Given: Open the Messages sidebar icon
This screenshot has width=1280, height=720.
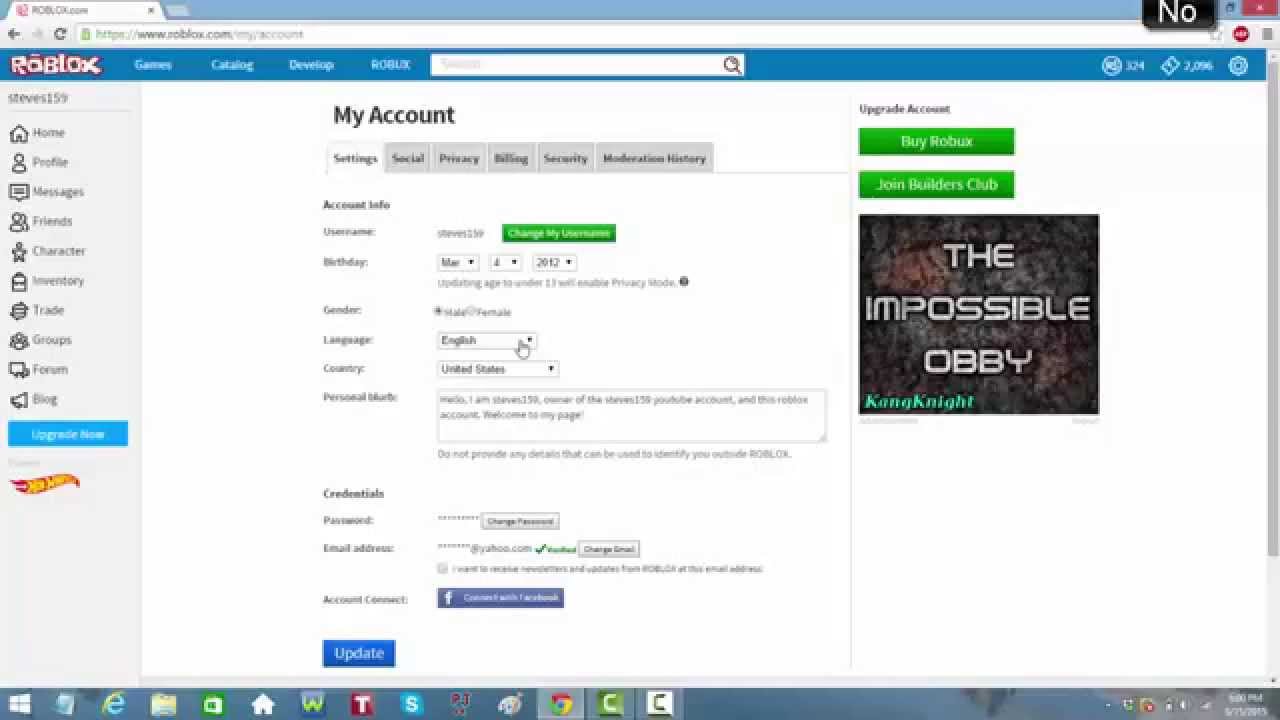Looking at the screenshot, I should (x=18, y=192).
